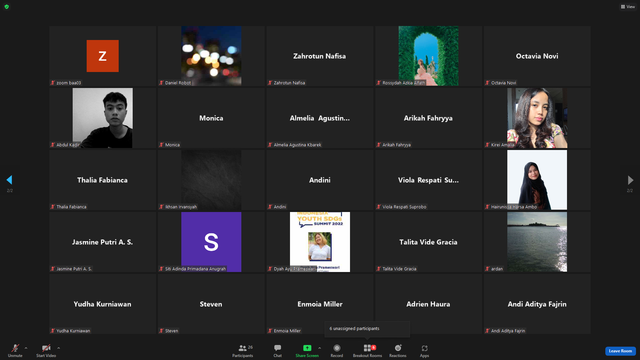Select Talita Vide Gracia's tile
This screenshot has height=360, width=640.
[x=428, y=242]
